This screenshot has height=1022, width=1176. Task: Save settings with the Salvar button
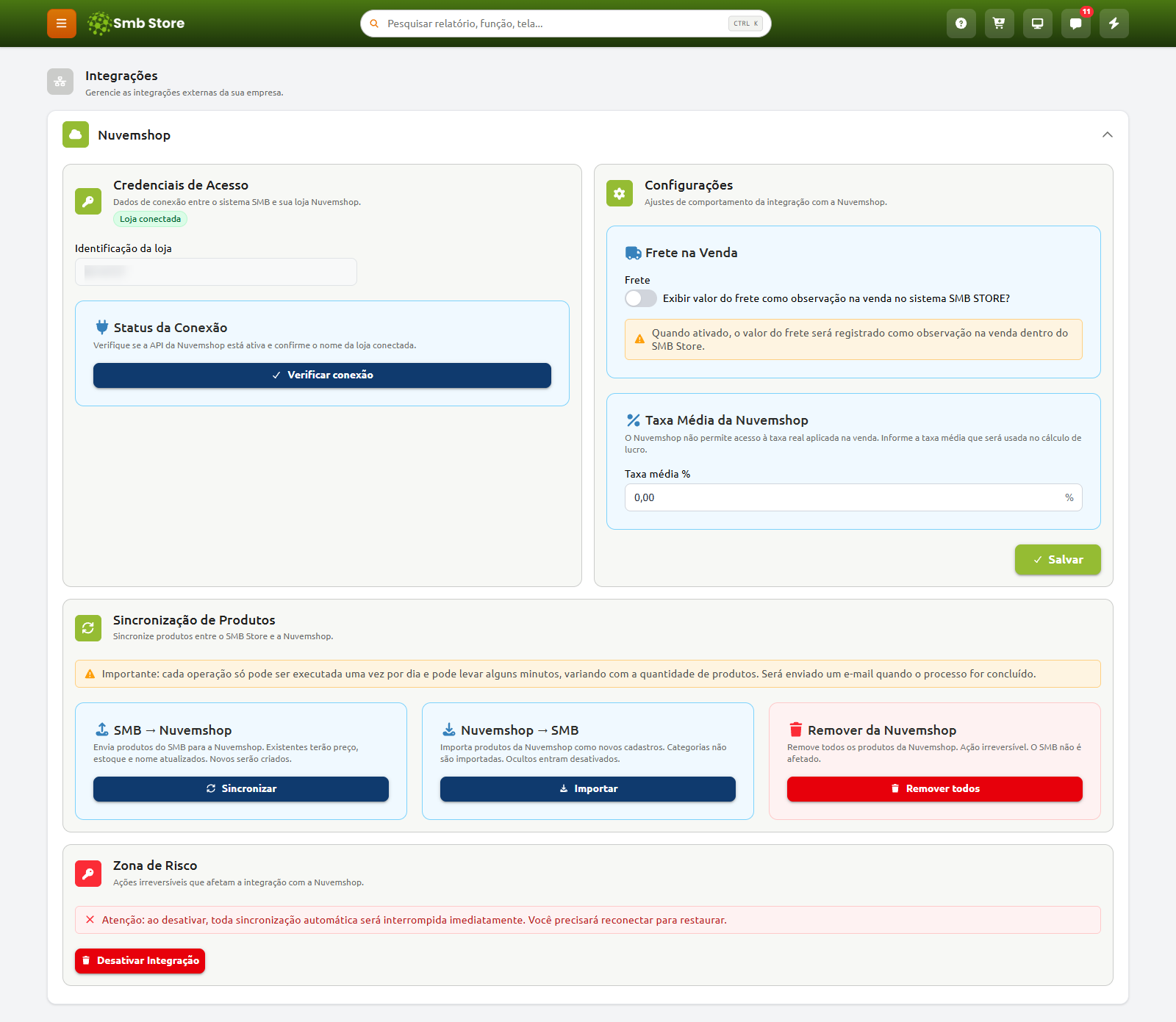point(1058,560)
